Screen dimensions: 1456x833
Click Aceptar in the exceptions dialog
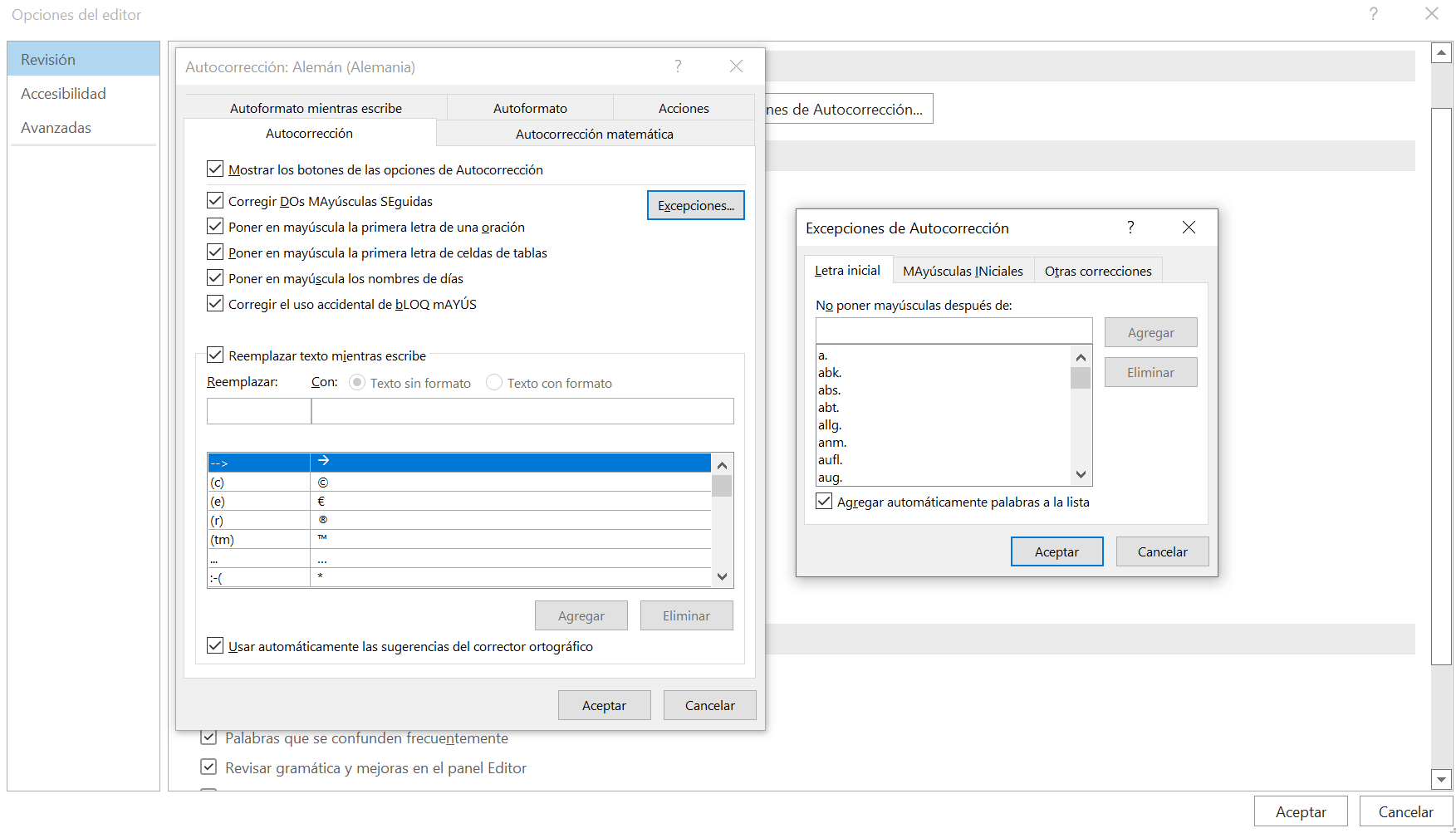click(x=1057, y=551)
